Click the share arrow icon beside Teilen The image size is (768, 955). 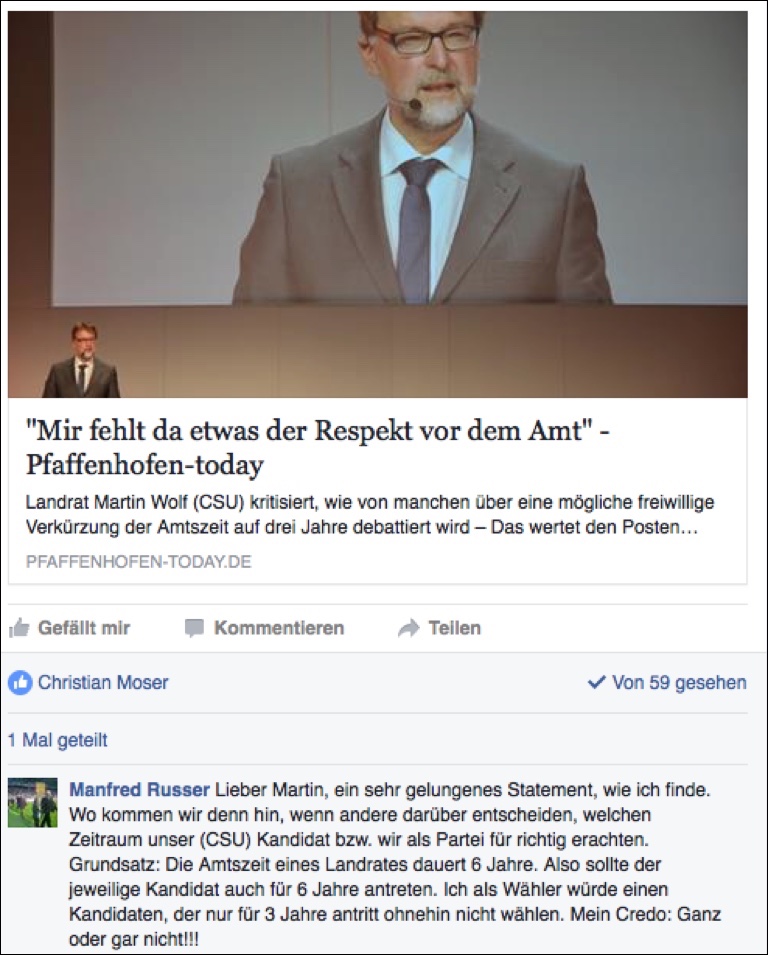coord(409,628)
